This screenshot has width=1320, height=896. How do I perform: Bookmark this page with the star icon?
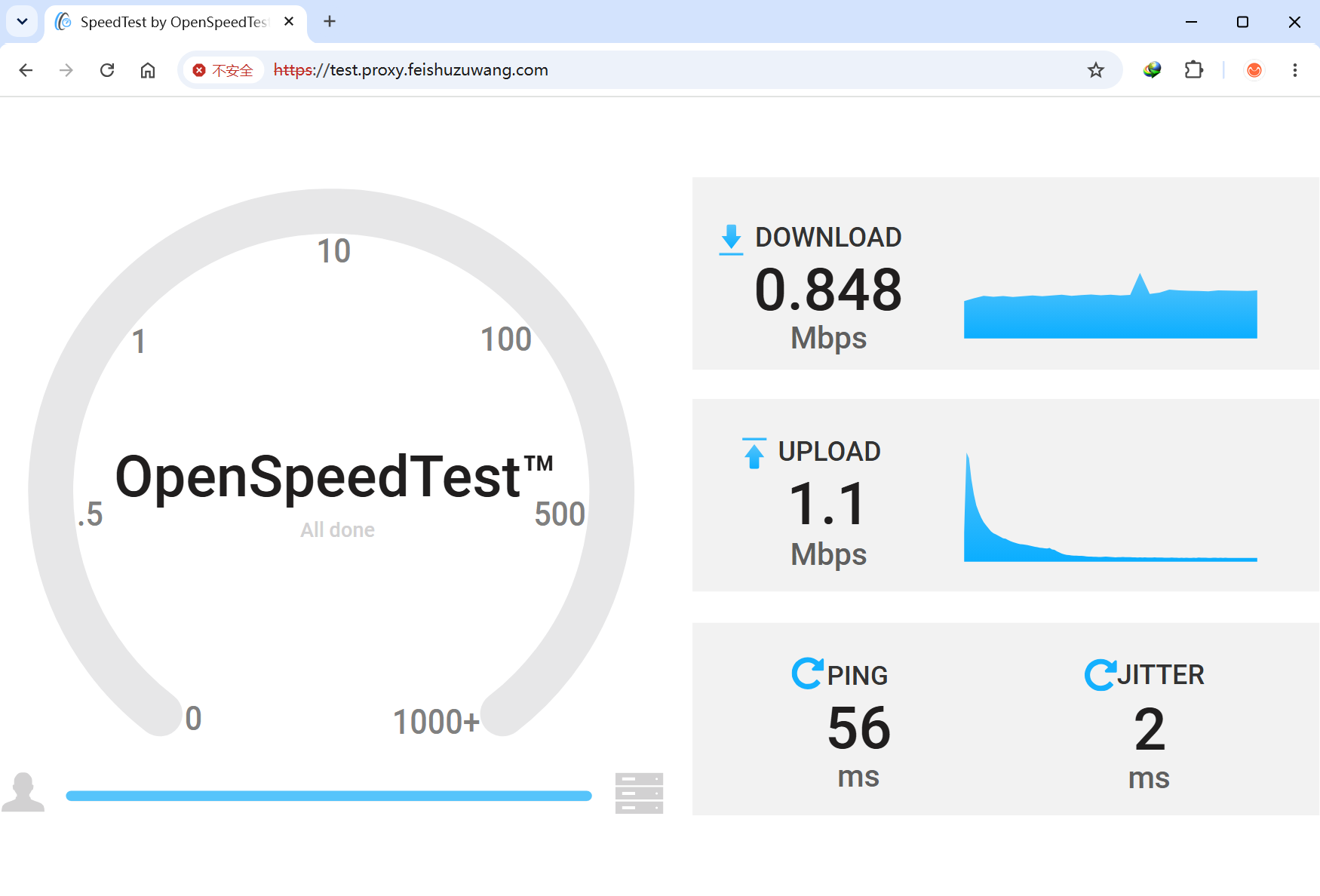1096,70
